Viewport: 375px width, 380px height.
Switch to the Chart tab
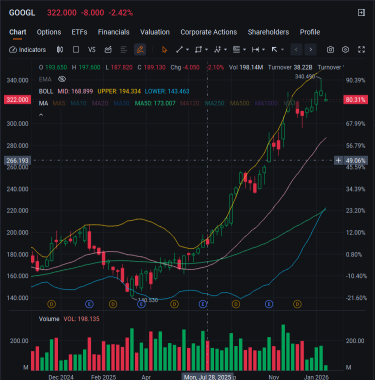18,32
